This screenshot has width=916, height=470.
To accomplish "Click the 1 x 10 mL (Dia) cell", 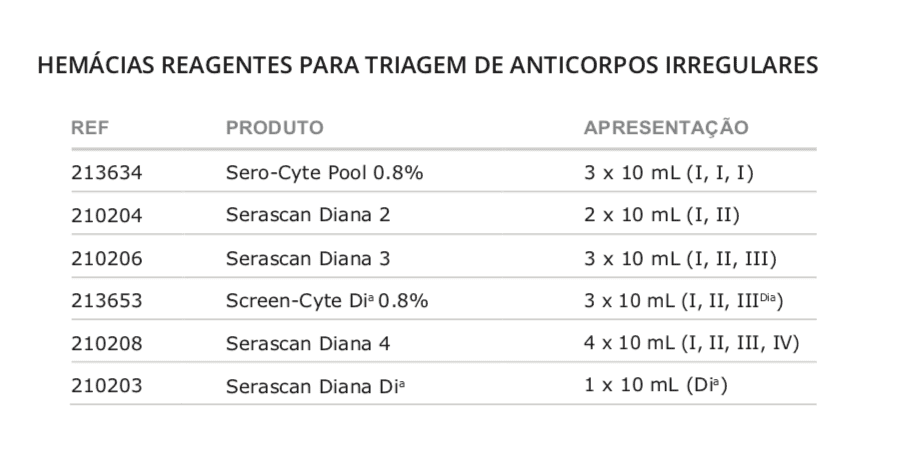I will tap(656, 385).
